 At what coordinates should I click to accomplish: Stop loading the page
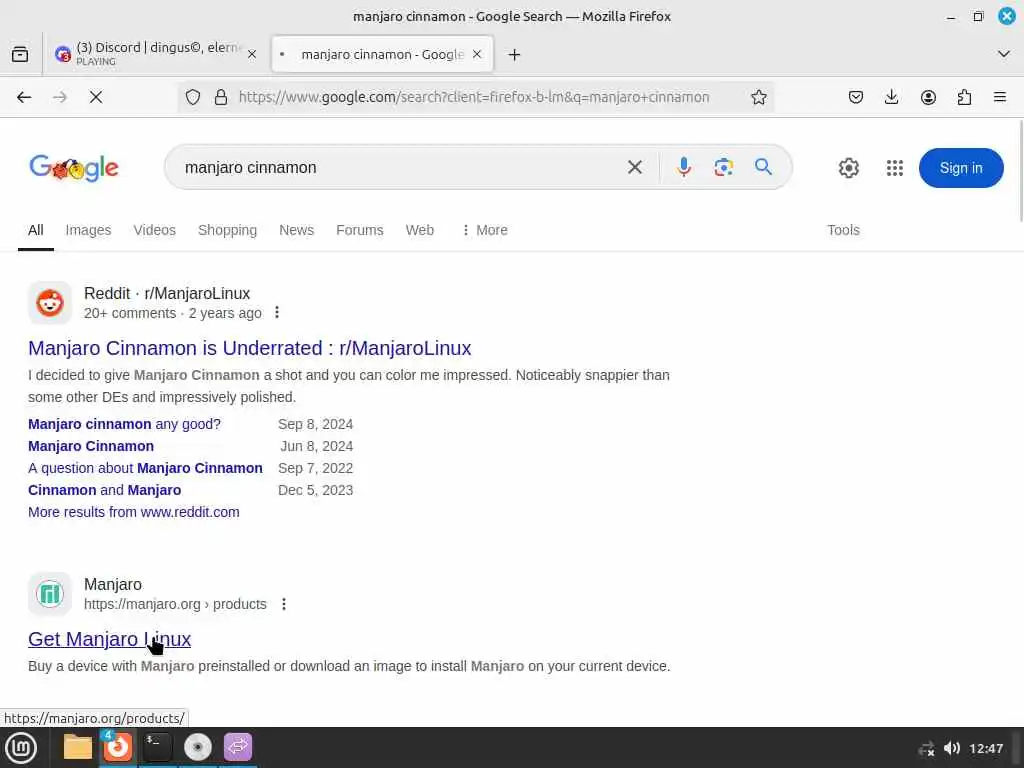tap(95, 97)
